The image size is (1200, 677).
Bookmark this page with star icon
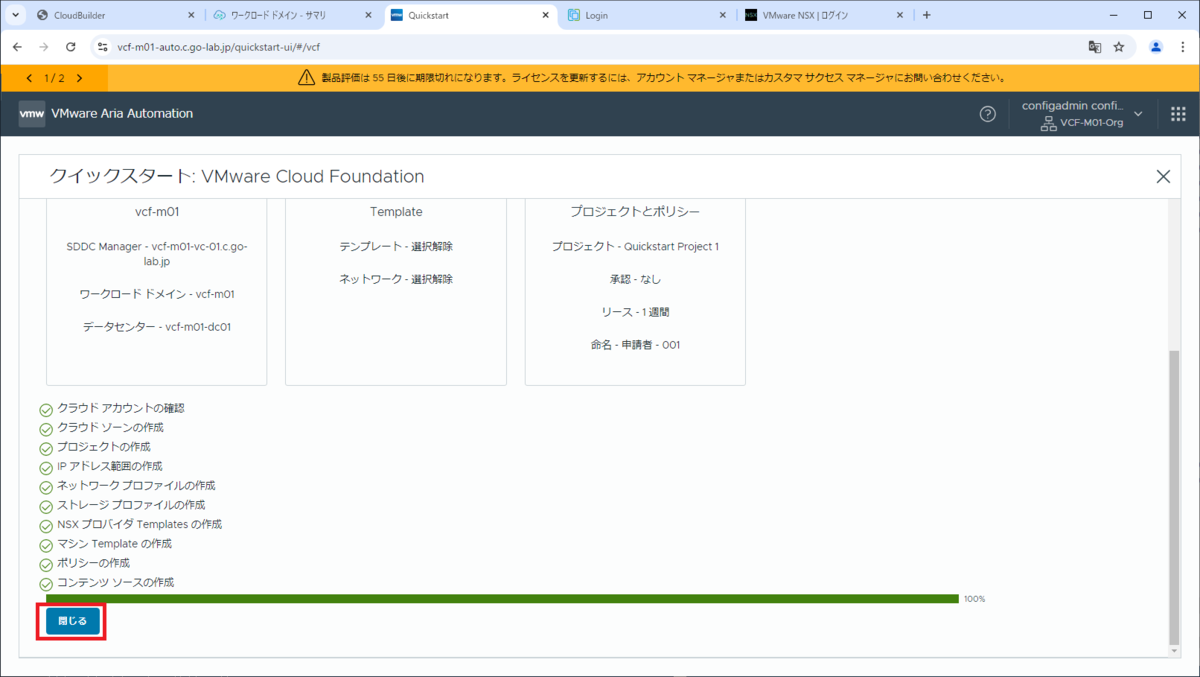[x=1119, y=47]
